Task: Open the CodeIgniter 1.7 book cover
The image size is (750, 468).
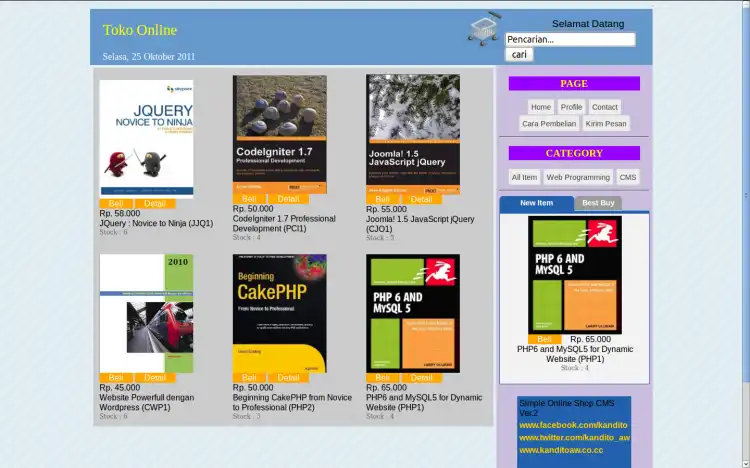Action: (280, 134)
